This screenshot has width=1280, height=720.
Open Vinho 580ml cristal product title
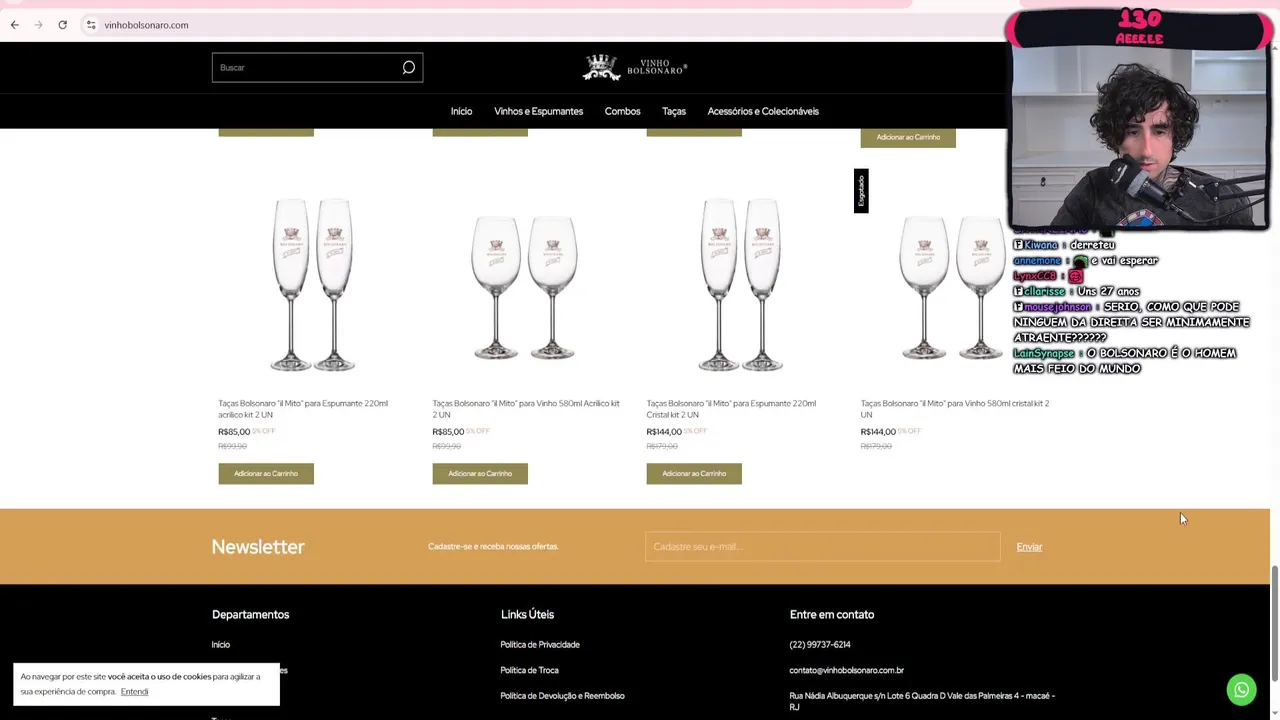point(955,409)
